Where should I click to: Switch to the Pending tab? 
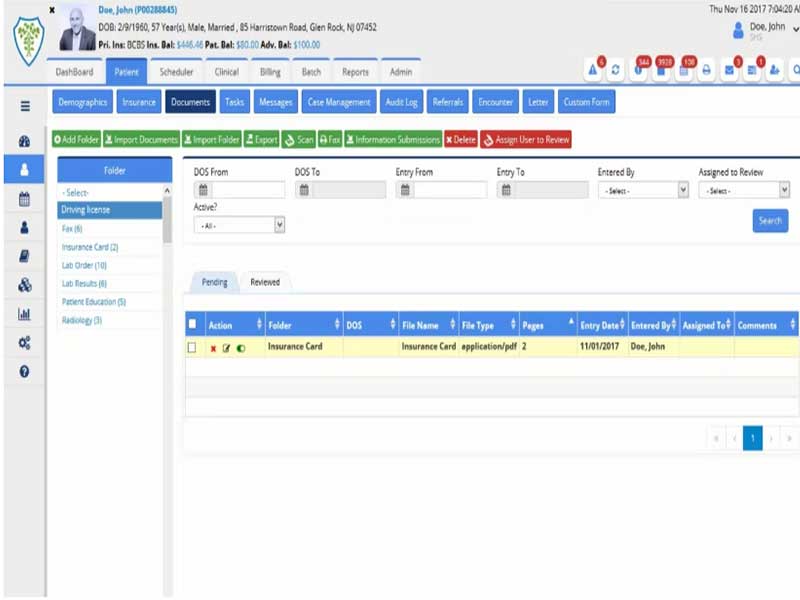click(214, 282)
